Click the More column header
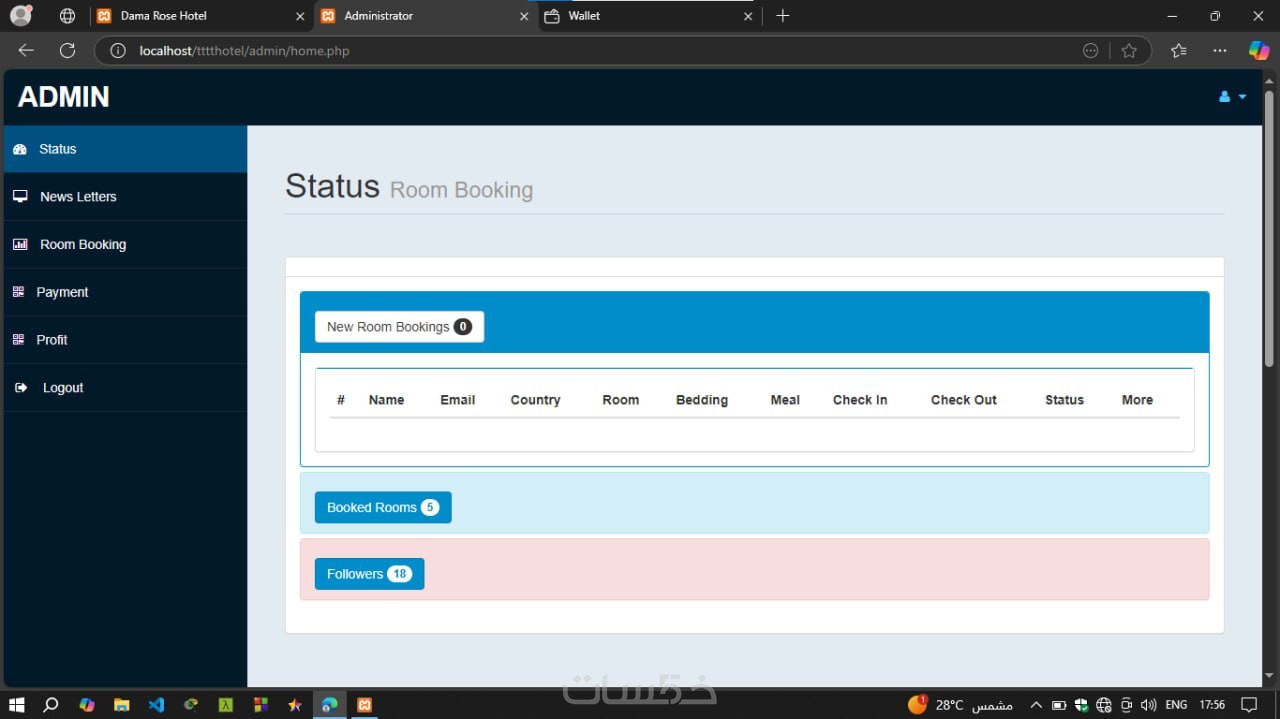The height and width of the screenshot is (719, 1280). 1137,400
